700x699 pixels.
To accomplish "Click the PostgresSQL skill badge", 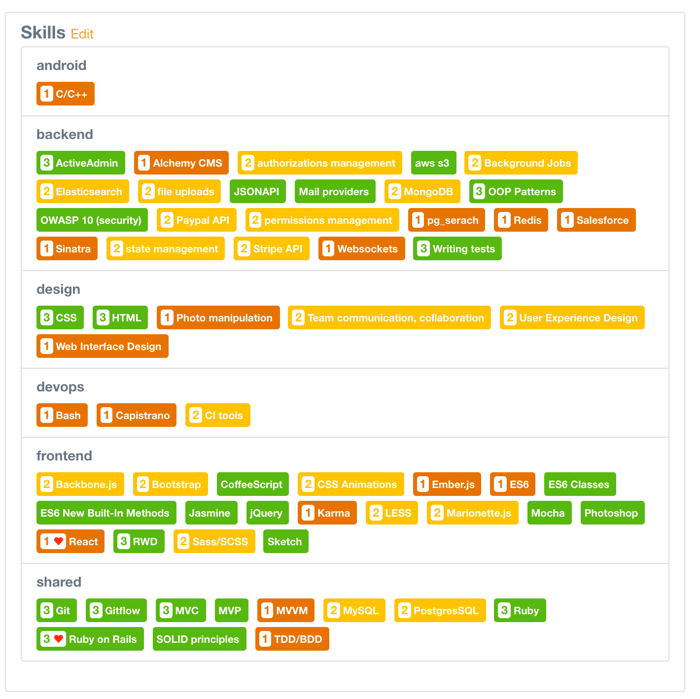I will point(440,611).
